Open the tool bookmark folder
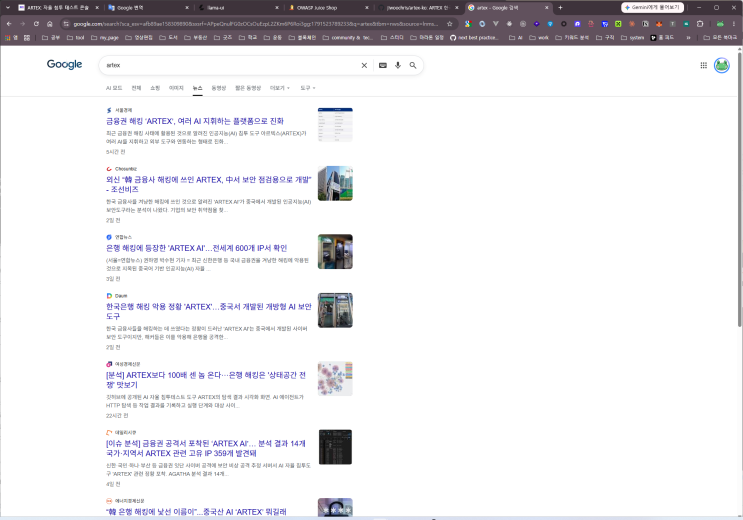Screen dimensions: 743x520 (75, 37)
